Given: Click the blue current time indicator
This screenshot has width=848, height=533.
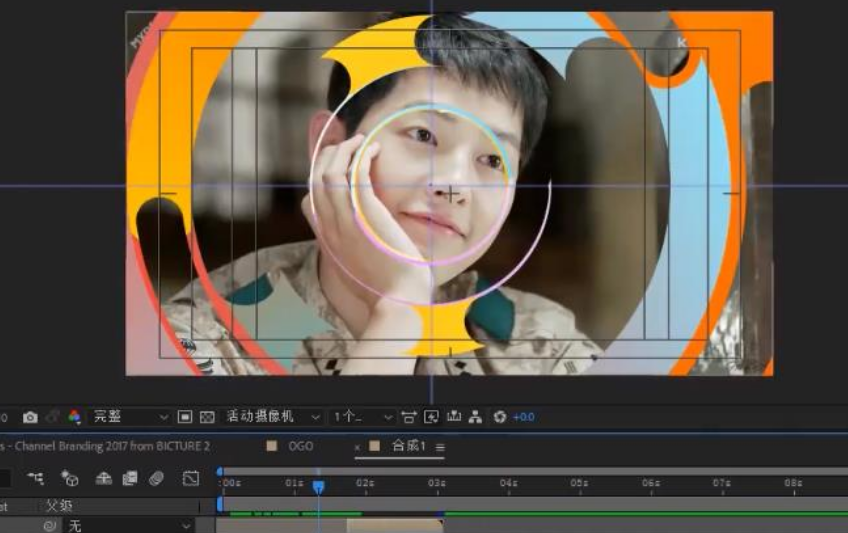Looking at the screenshot, I should tap(319, 487).
